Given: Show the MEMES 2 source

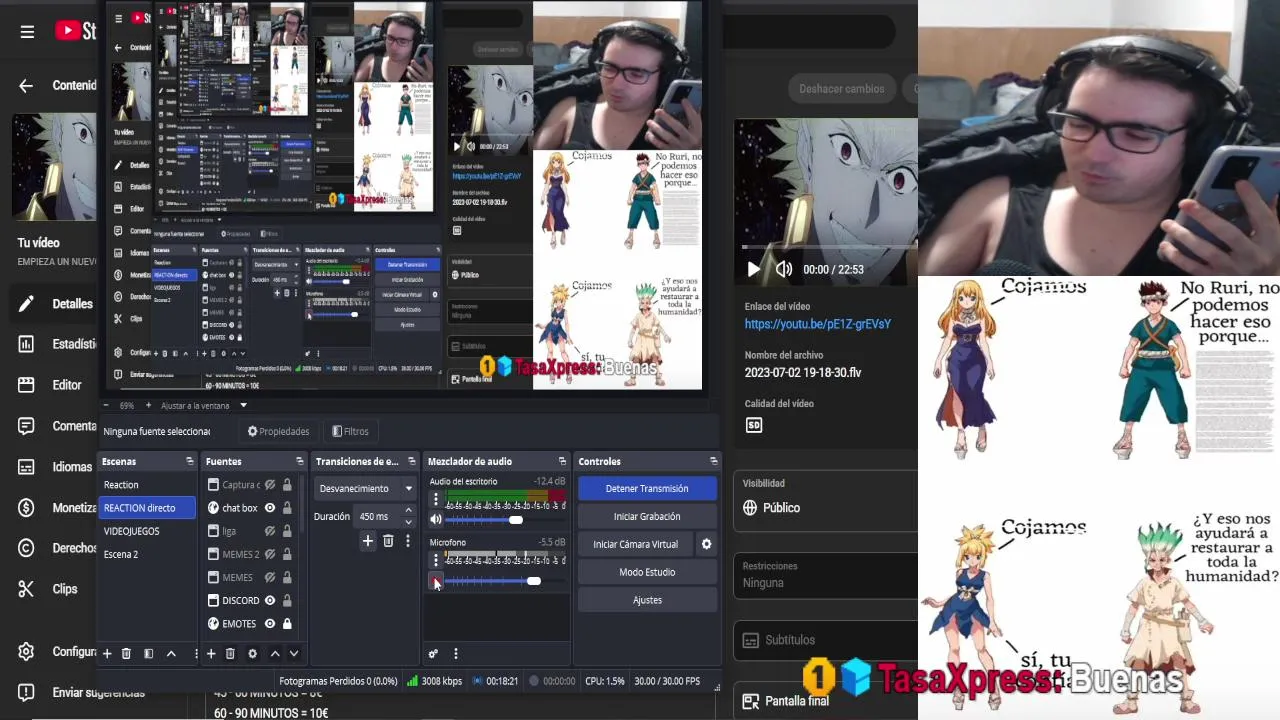Looking at the screenshot, I should pos(270,554).
